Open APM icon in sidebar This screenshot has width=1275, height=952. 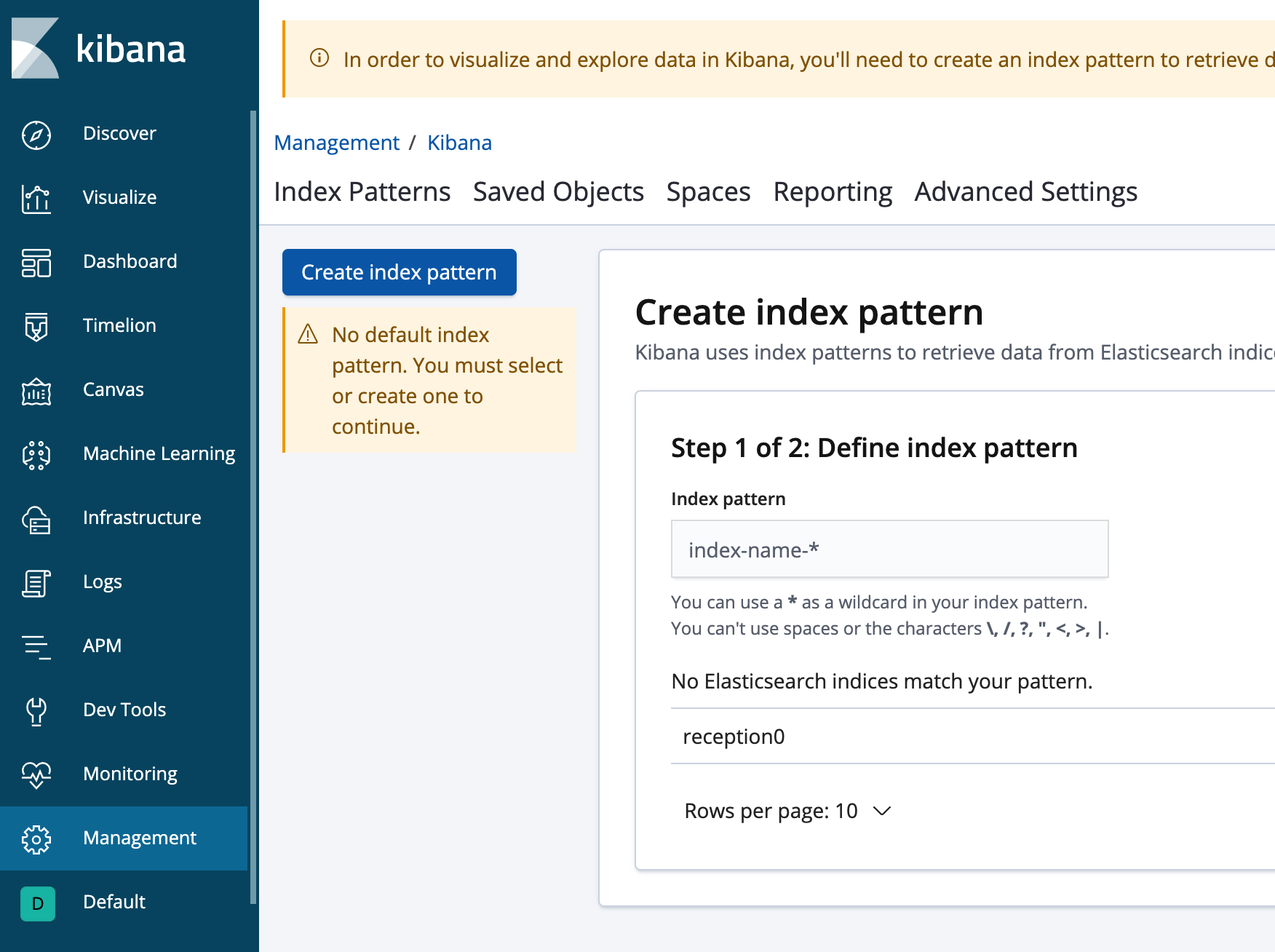pyautogui.click(x=36, y=646)
